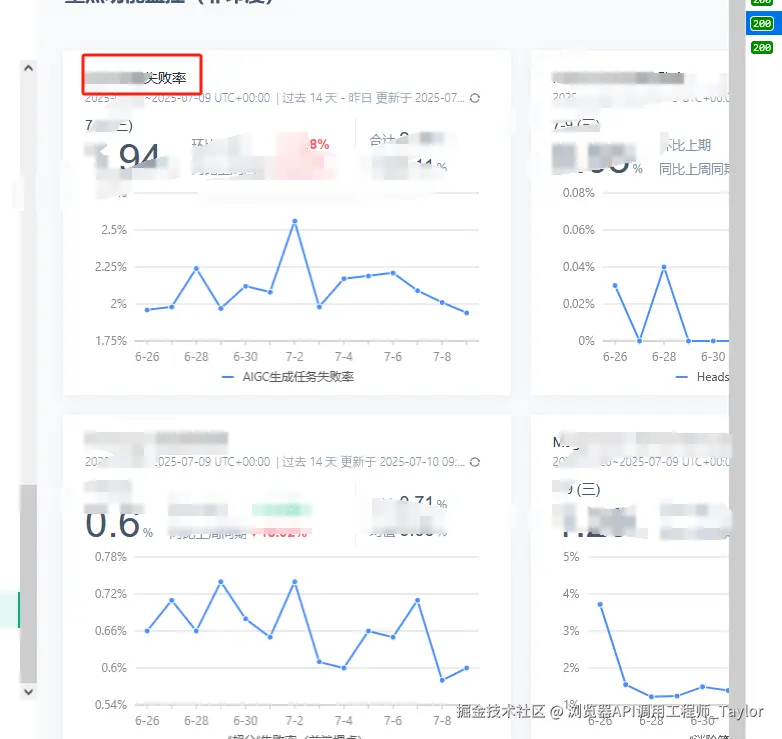Image resolution: width=782 pixels, height=739 pixels.
Task: Click the scroll-up arrow on the left scrollbar
Action: point(28,68)
